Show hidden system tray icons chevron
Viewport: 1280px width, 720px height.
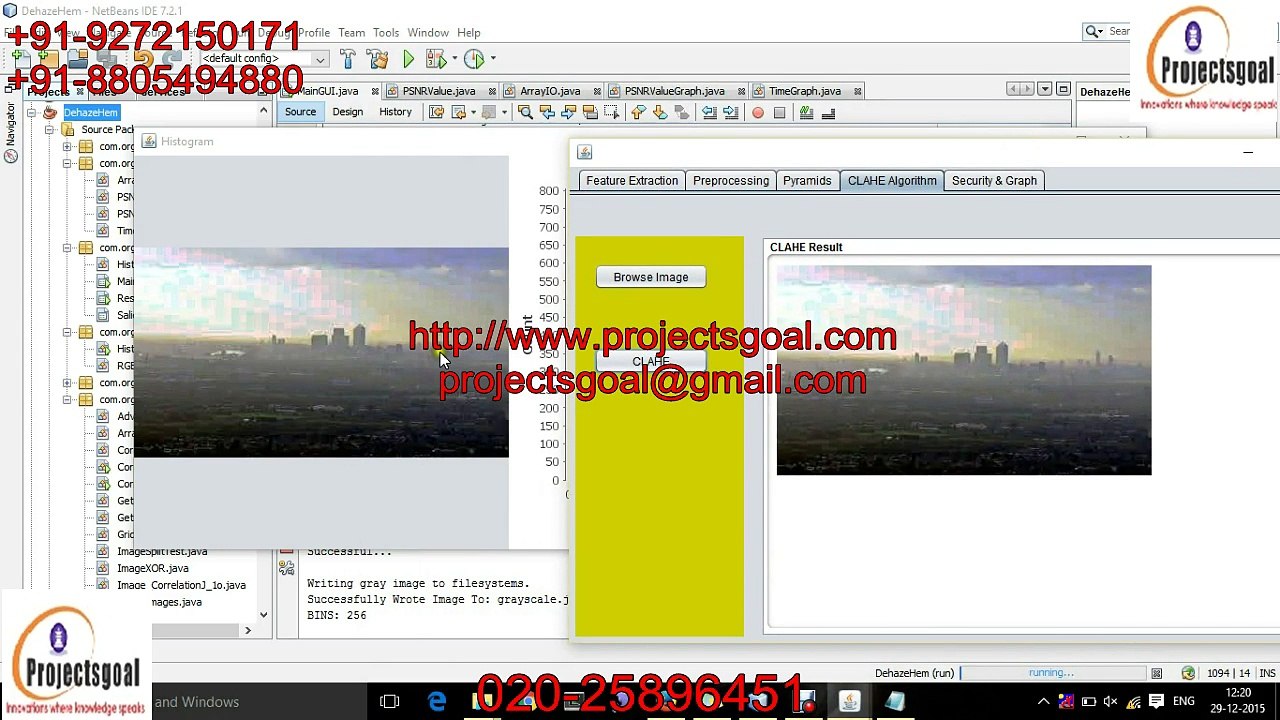tap(1043, 702)
